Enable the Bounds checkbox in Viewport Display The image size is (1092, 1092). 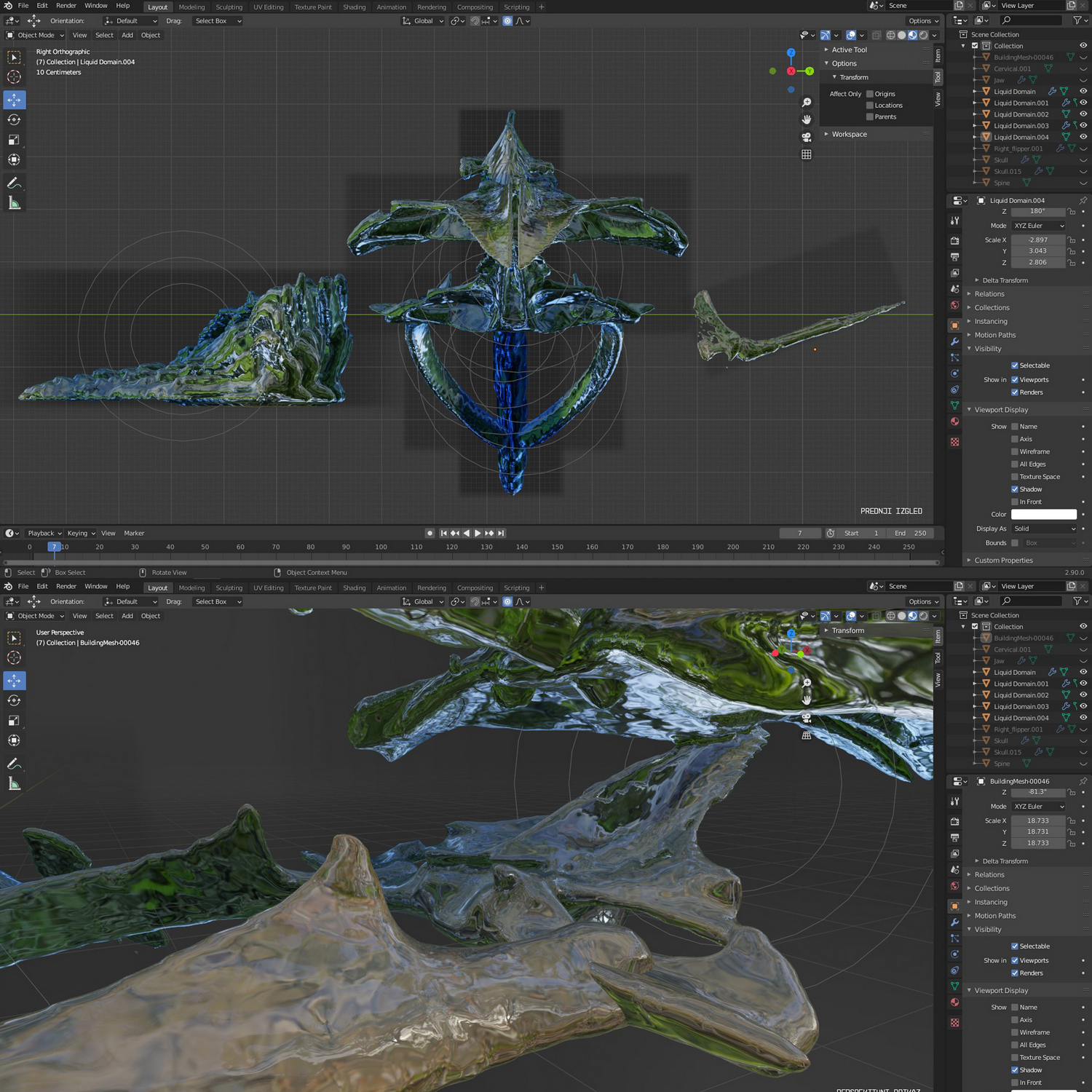tap(1015, 543)
